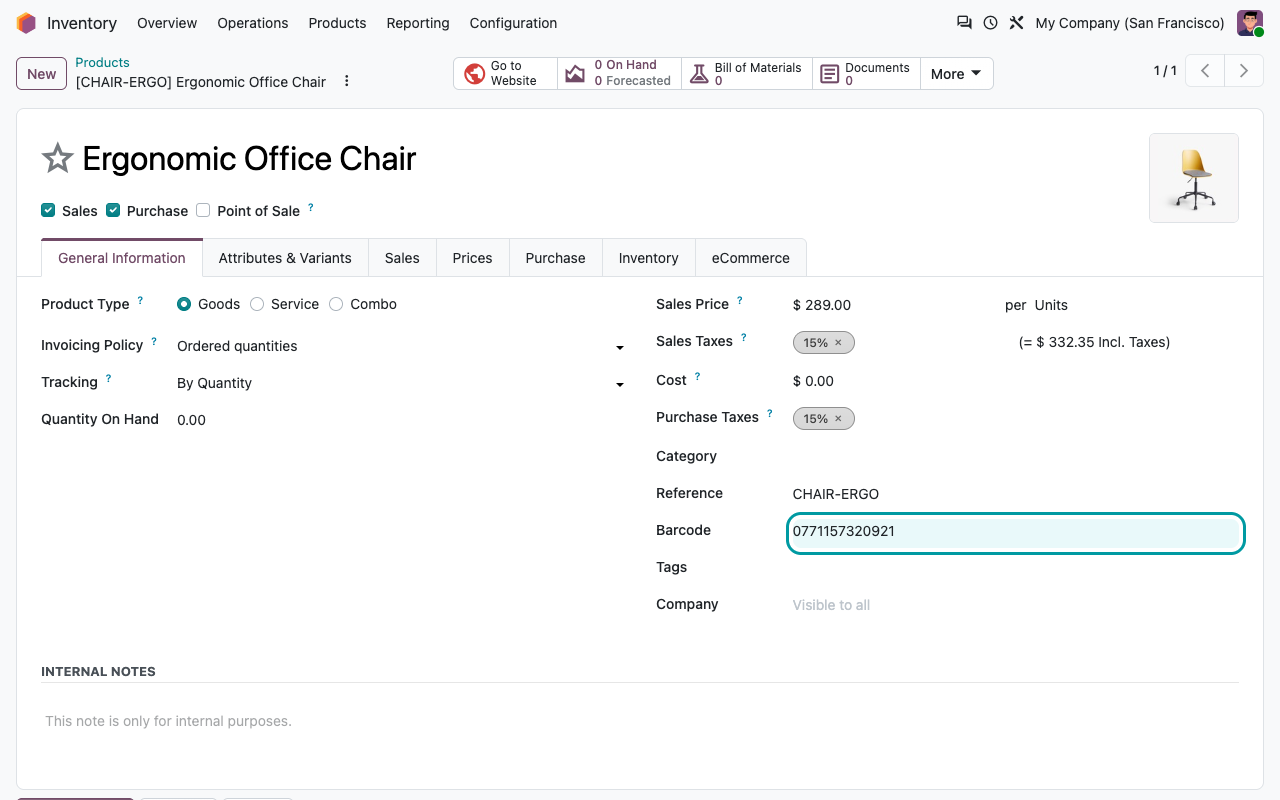Open the More actions dropdown

coord(956,73)
